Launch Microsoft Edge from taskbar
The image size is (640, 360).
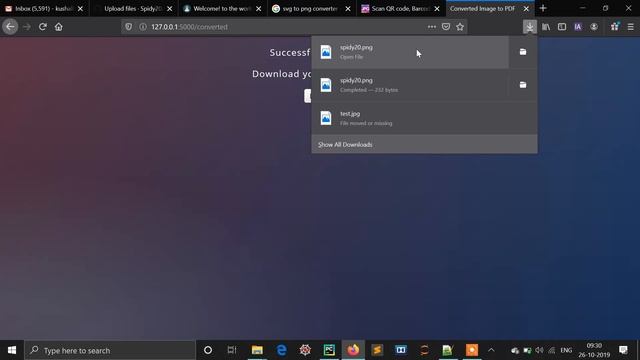click(281, 350)
